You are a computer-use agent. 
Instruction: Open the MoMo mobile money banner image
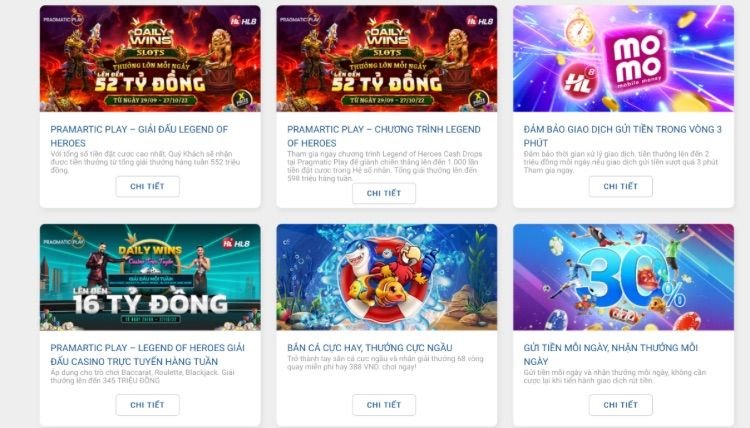pos(623,58)
